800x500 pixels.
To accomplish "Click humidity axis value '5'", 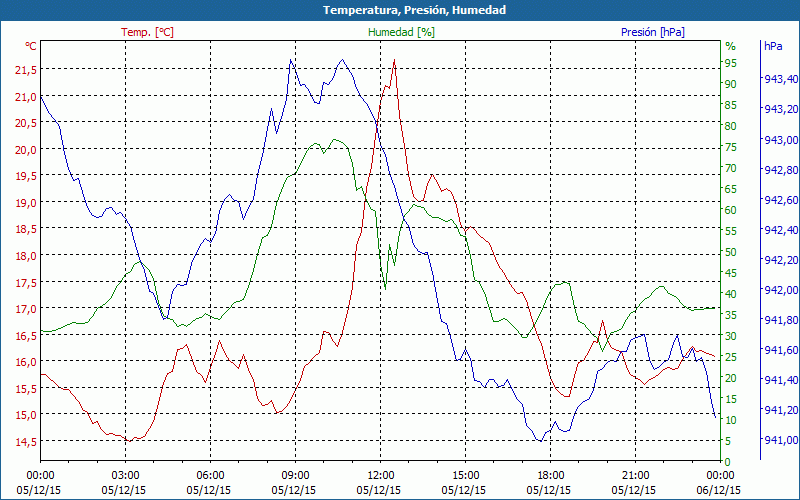I will coord(728,441).
